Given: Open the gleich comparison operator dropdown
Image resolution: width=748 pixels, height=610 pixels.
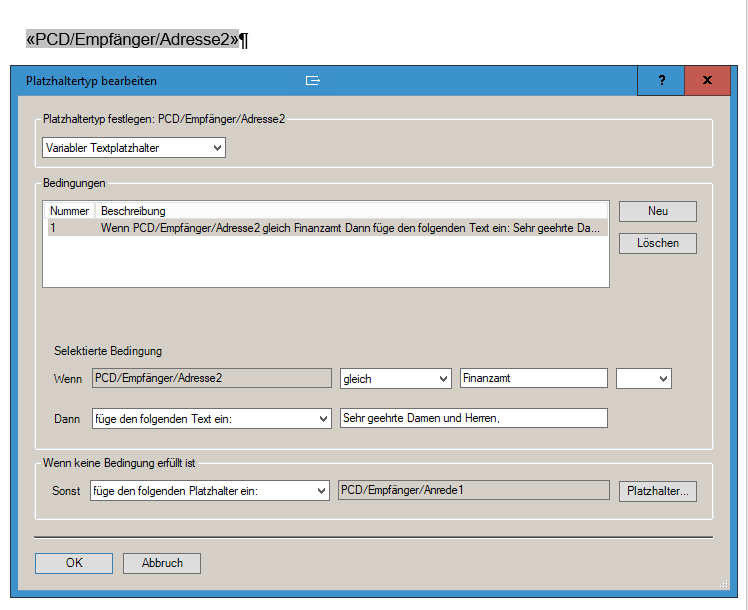Looking at the screenshot, I should [395, 378].
